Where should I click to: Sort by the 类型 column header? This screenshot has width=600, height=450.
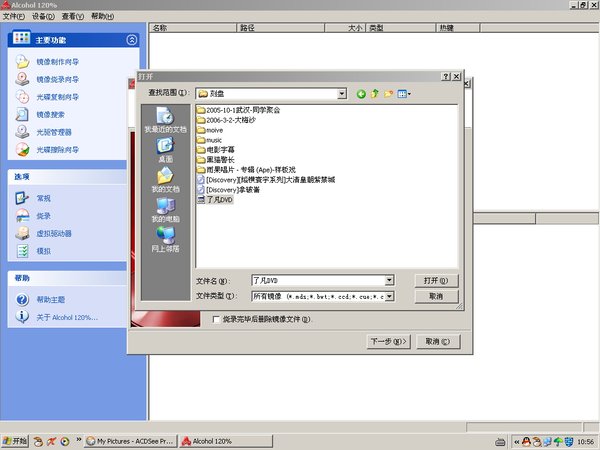click(401, 28)
